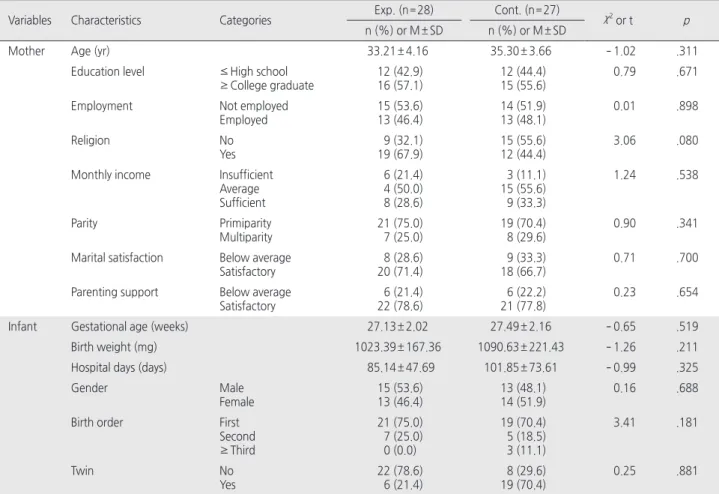Screen dimensions: 719x494
Task: Click the '≤ High school' category
Action: 254,72
